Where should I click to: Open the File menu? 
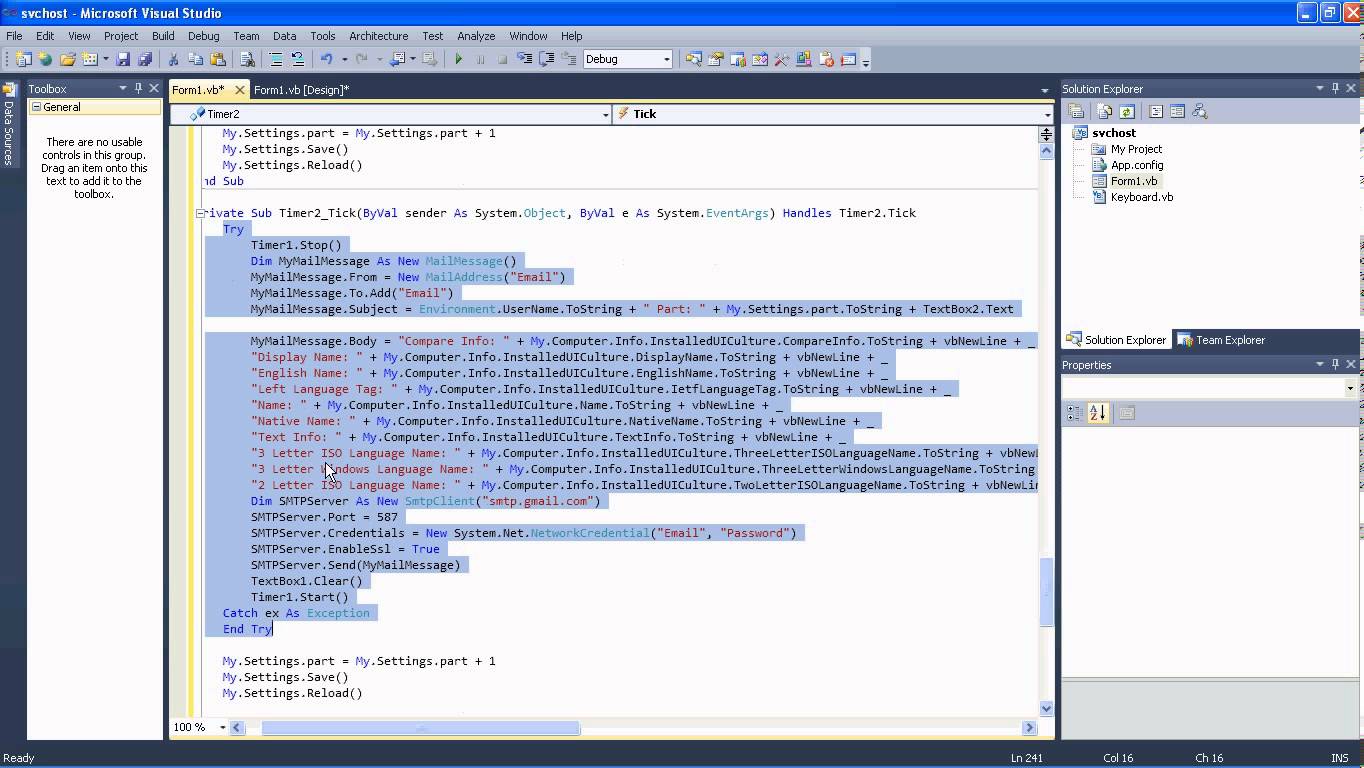coord(14,36)
